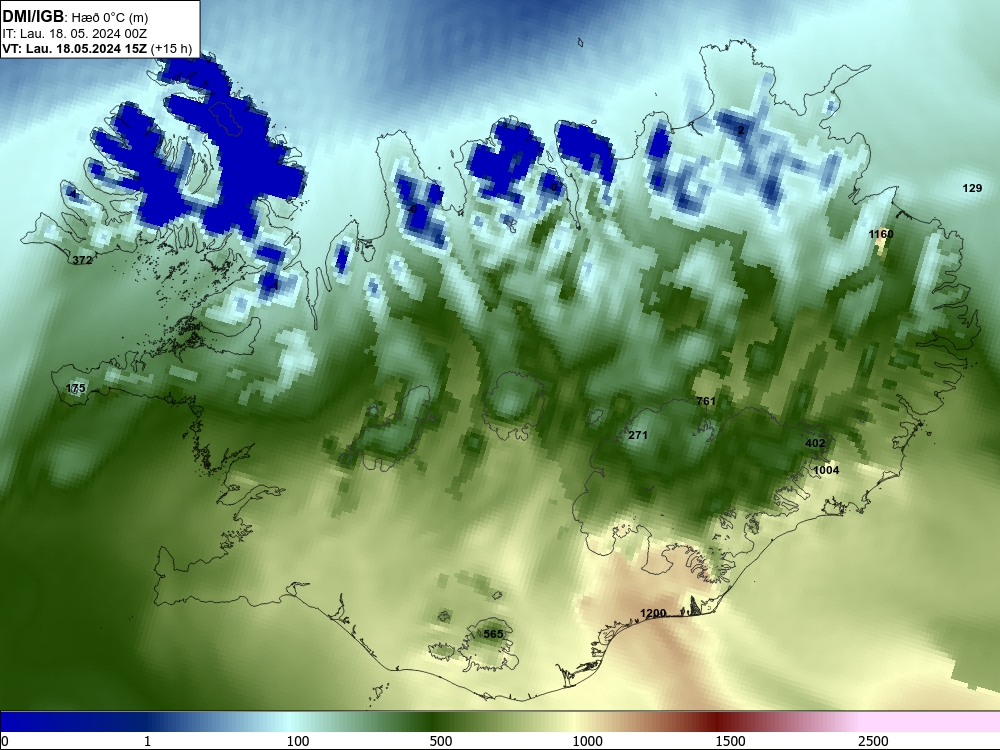Click the 'DMI/IGB: Hæð 0°C (m)' title text

pyautogui.click(x=75, y=17)
